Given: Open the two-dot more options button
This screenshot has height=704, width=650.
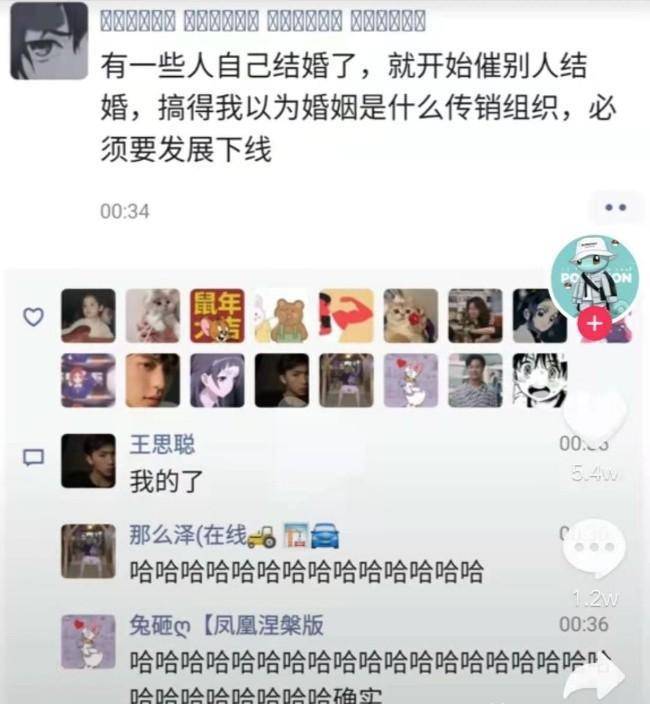Looking at the screenshot, I should pyautogui.click(x=616, y=207).
